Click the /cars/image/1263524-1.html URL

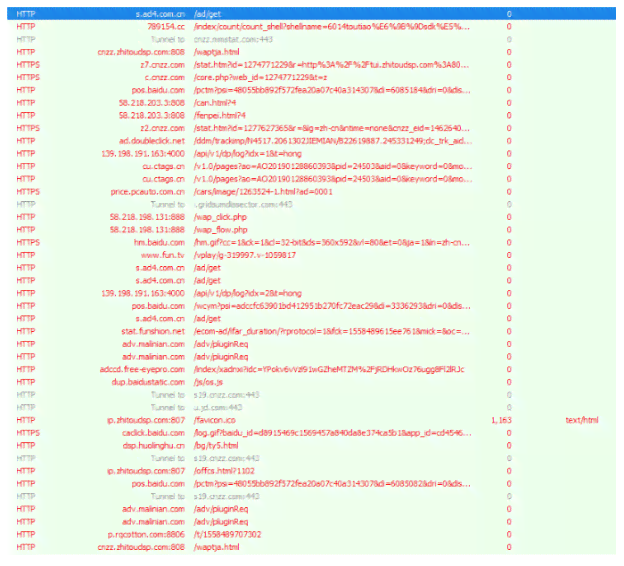pyautogui.click(x=263, y=192)
